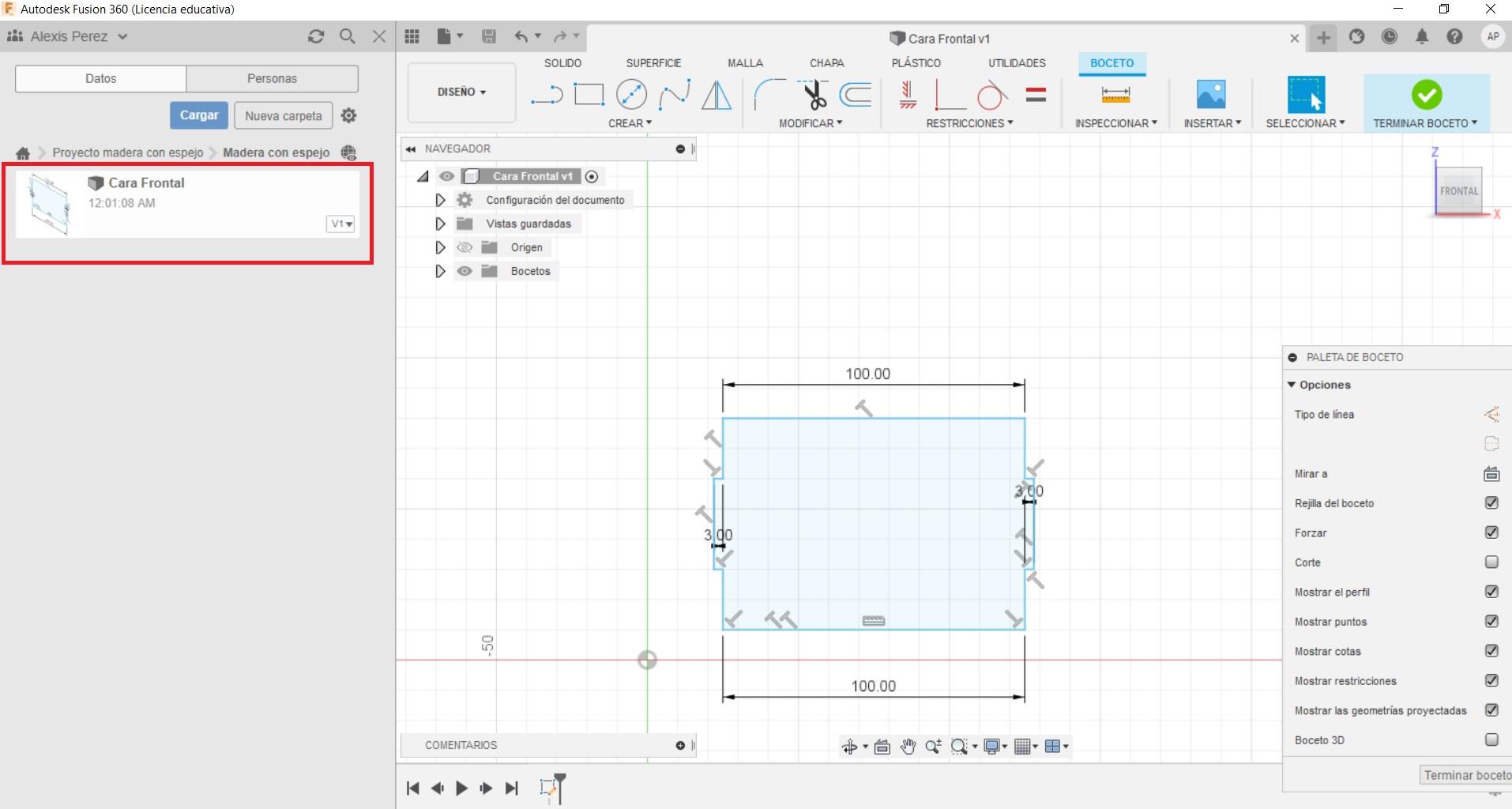This screenshot has height=809, width=1512.
Task: Click the Nueva carpeta button
Action: click(284, 115)
